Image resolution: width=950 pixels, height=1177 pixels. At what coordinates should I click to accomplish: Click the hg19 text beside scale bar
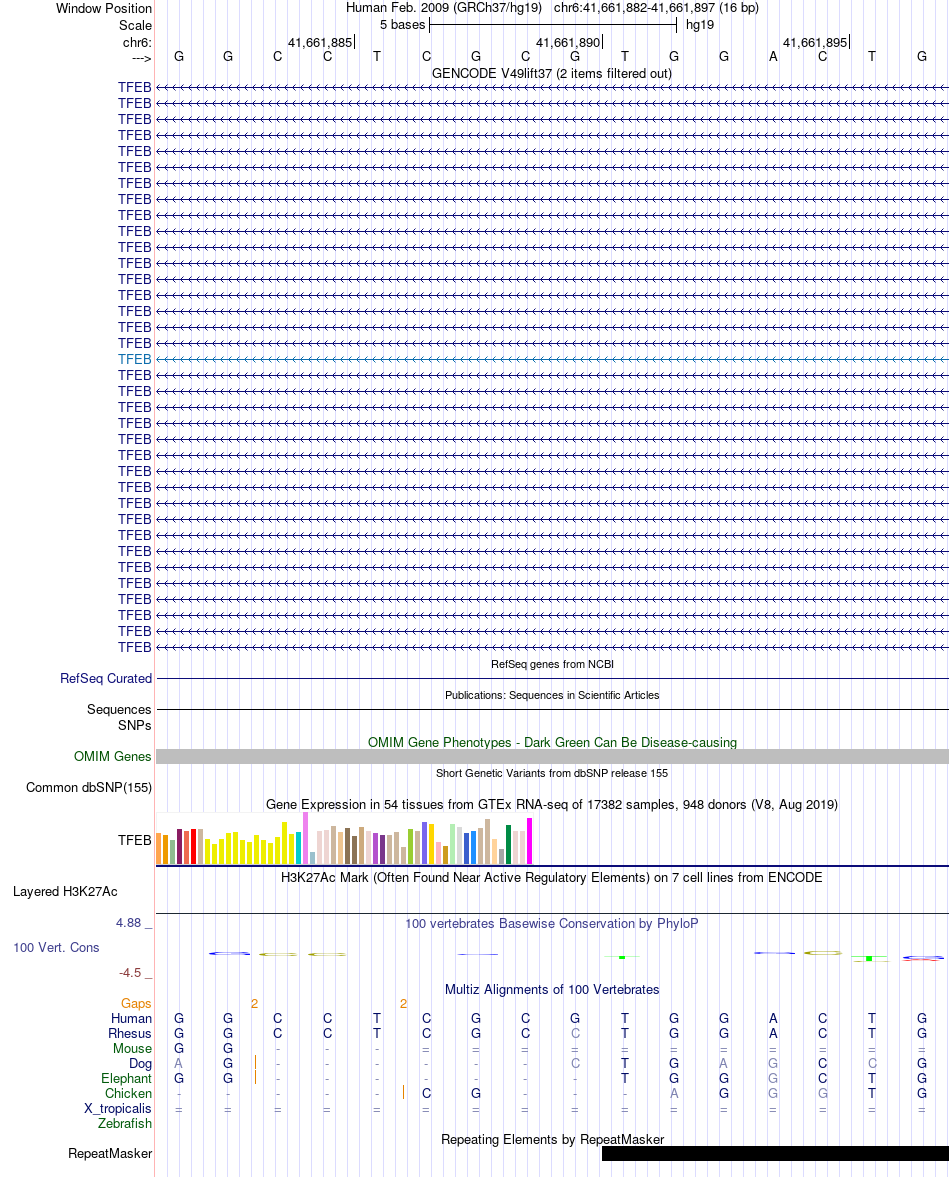[x=699, y=25]
